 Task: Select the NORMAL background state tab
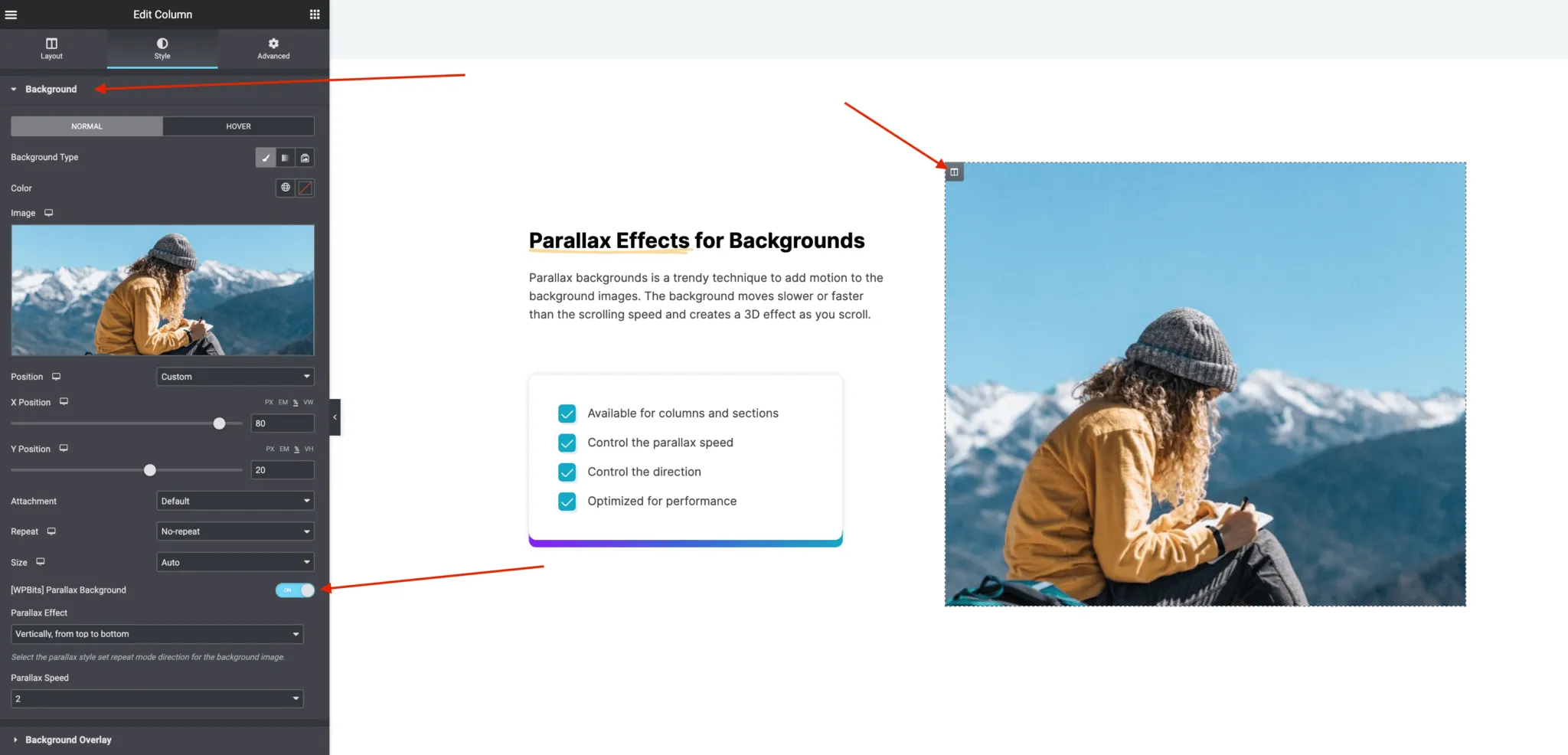[x=87, y=126]
